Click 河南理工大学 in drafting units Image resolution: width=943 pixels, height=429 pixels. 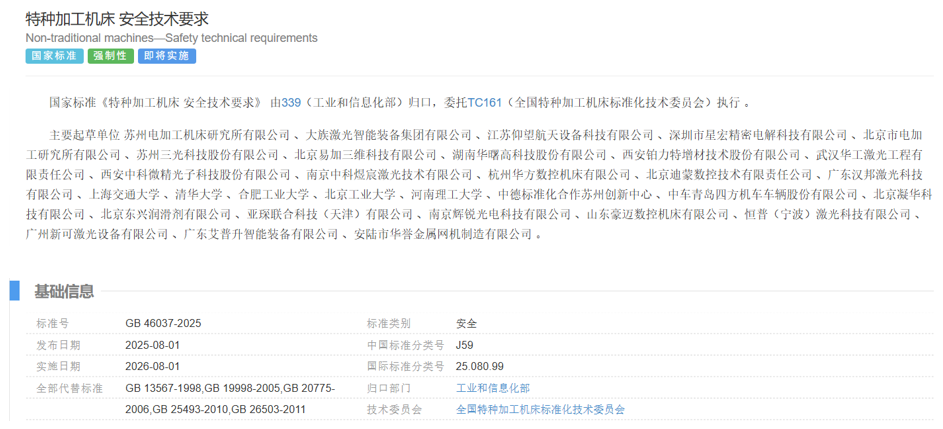point(447,195)
